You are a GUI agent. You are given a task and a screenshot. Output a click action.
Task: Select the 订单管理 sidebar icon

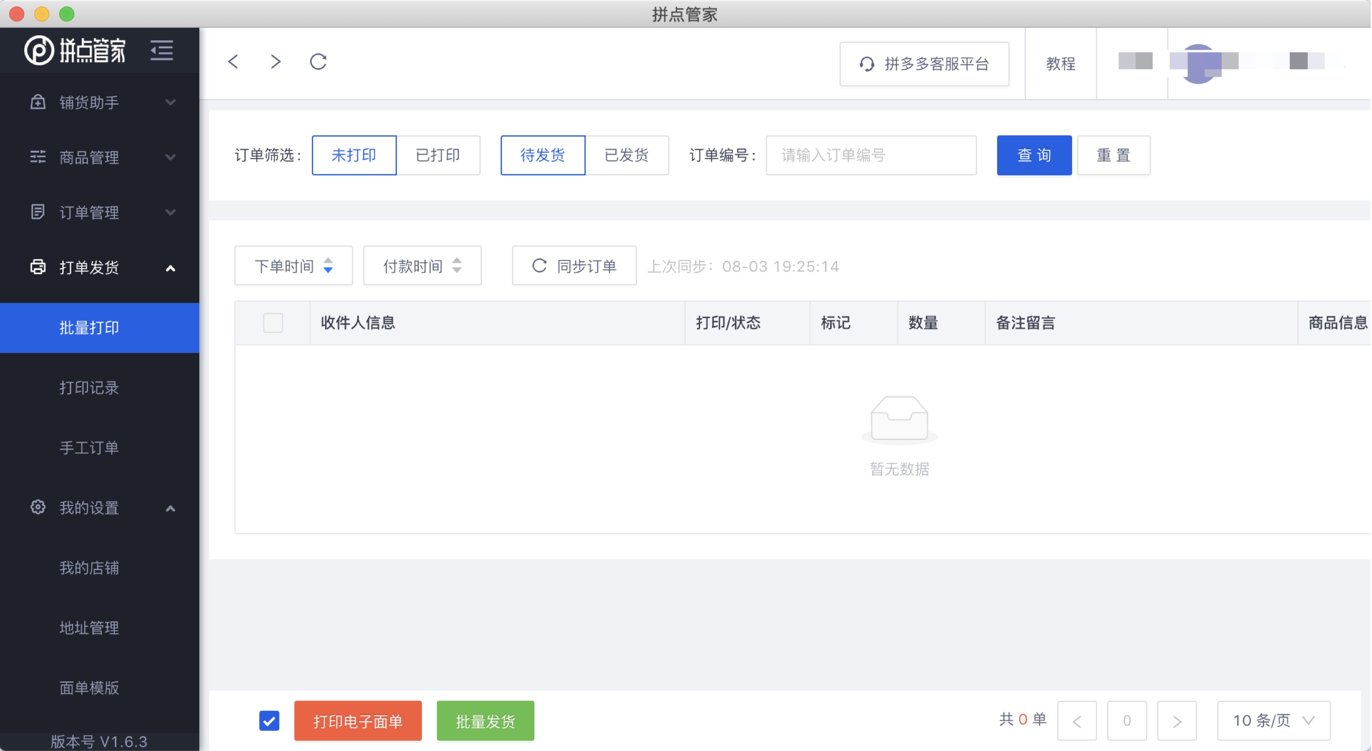pos(37,212)
